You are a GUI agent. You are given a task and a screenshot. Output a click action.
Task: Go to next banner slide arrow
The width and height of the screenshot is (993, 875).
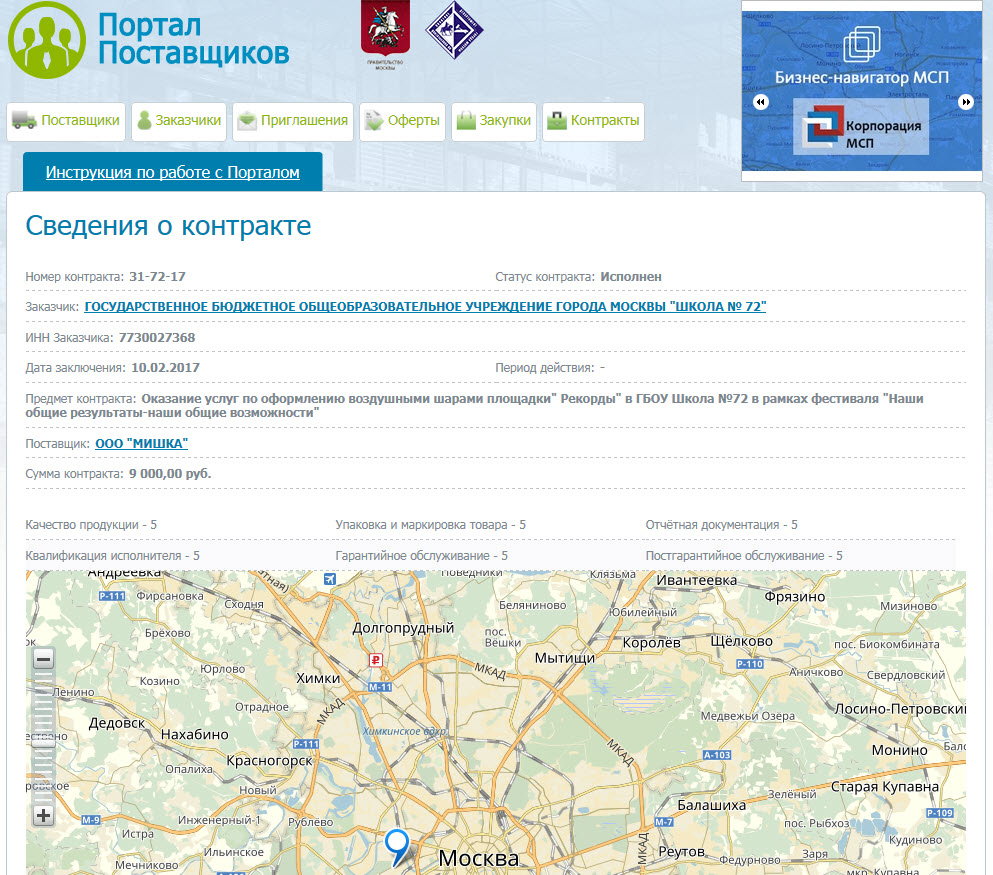pos(965,102)
